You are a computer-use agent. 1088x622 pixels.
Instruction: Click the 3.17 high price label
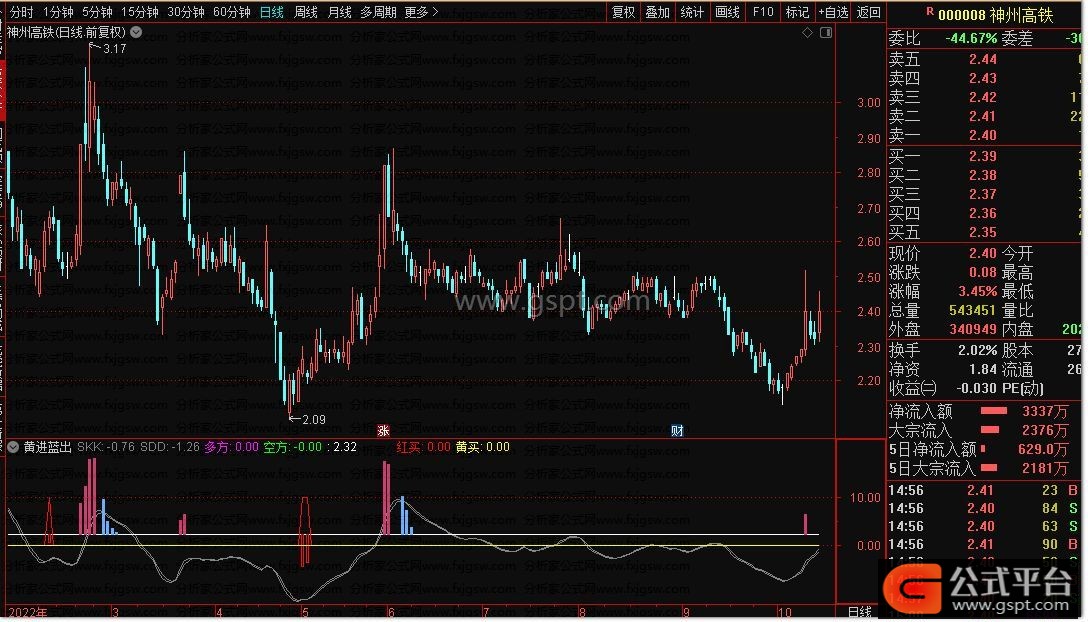[x=114, y=49]
